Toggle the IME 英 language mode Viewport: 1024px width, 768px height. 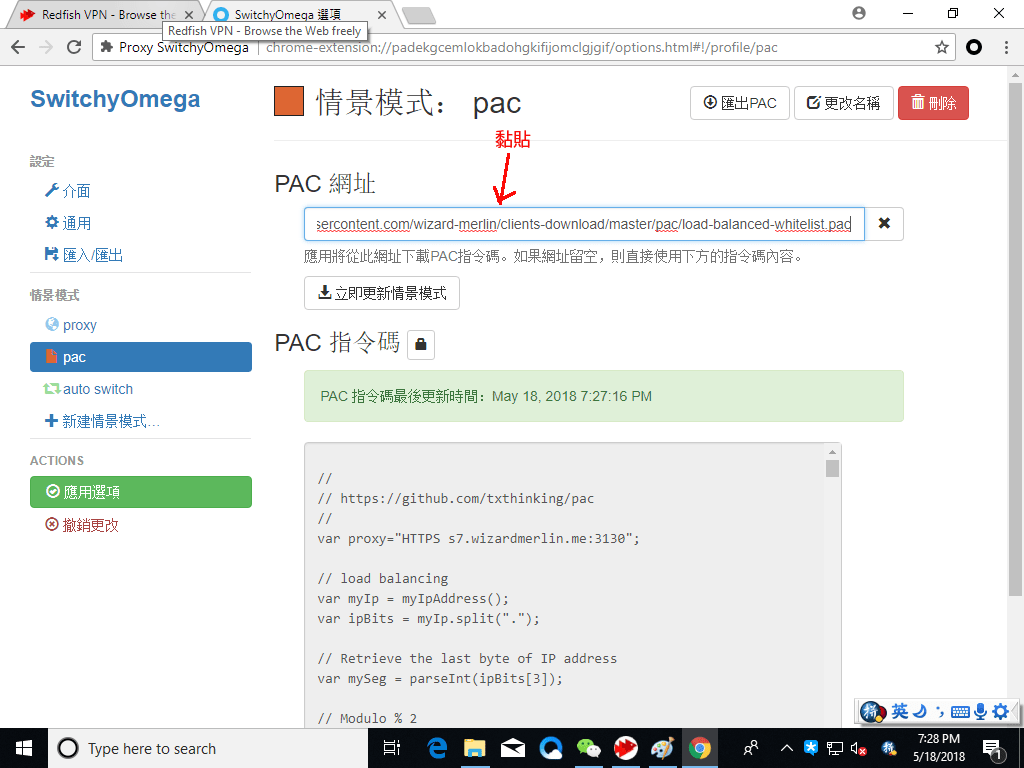[x=900, y=711]
